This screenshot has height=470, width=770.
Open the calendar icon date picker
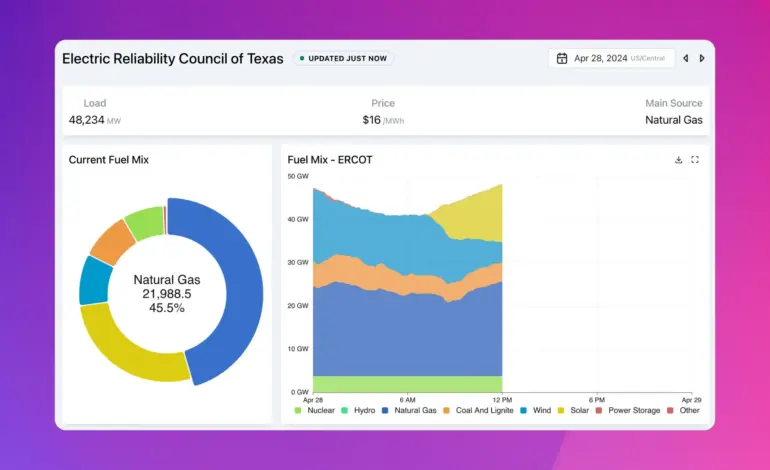pyautogui.click(x=562, y=58)
